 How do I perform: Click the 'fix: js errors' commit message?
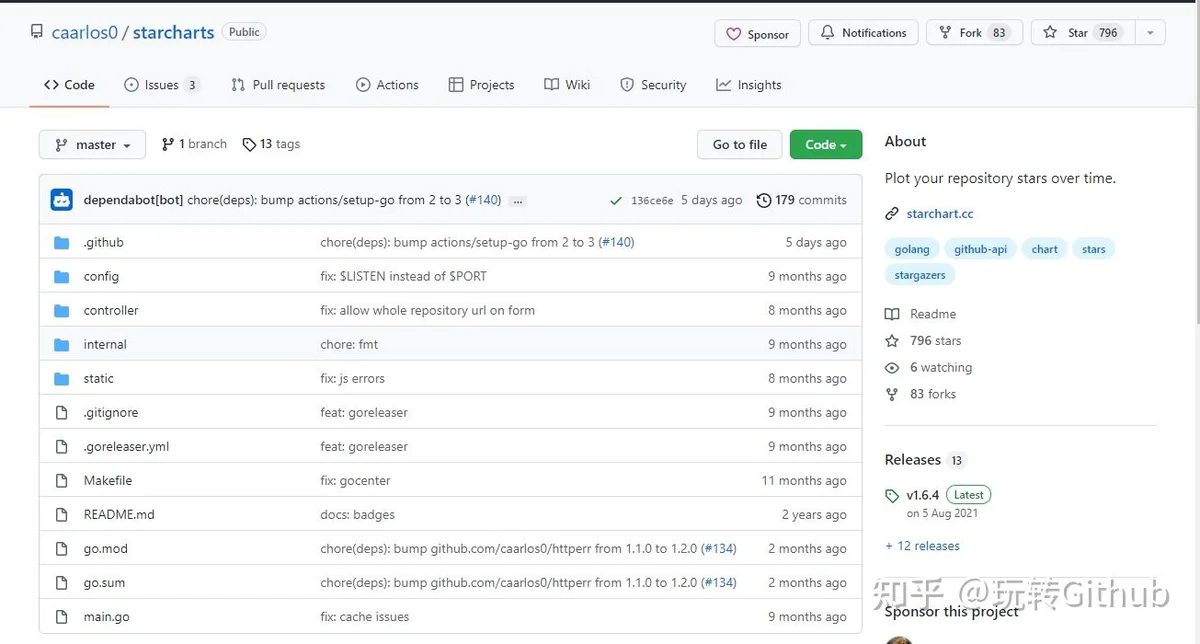[352, 378]
